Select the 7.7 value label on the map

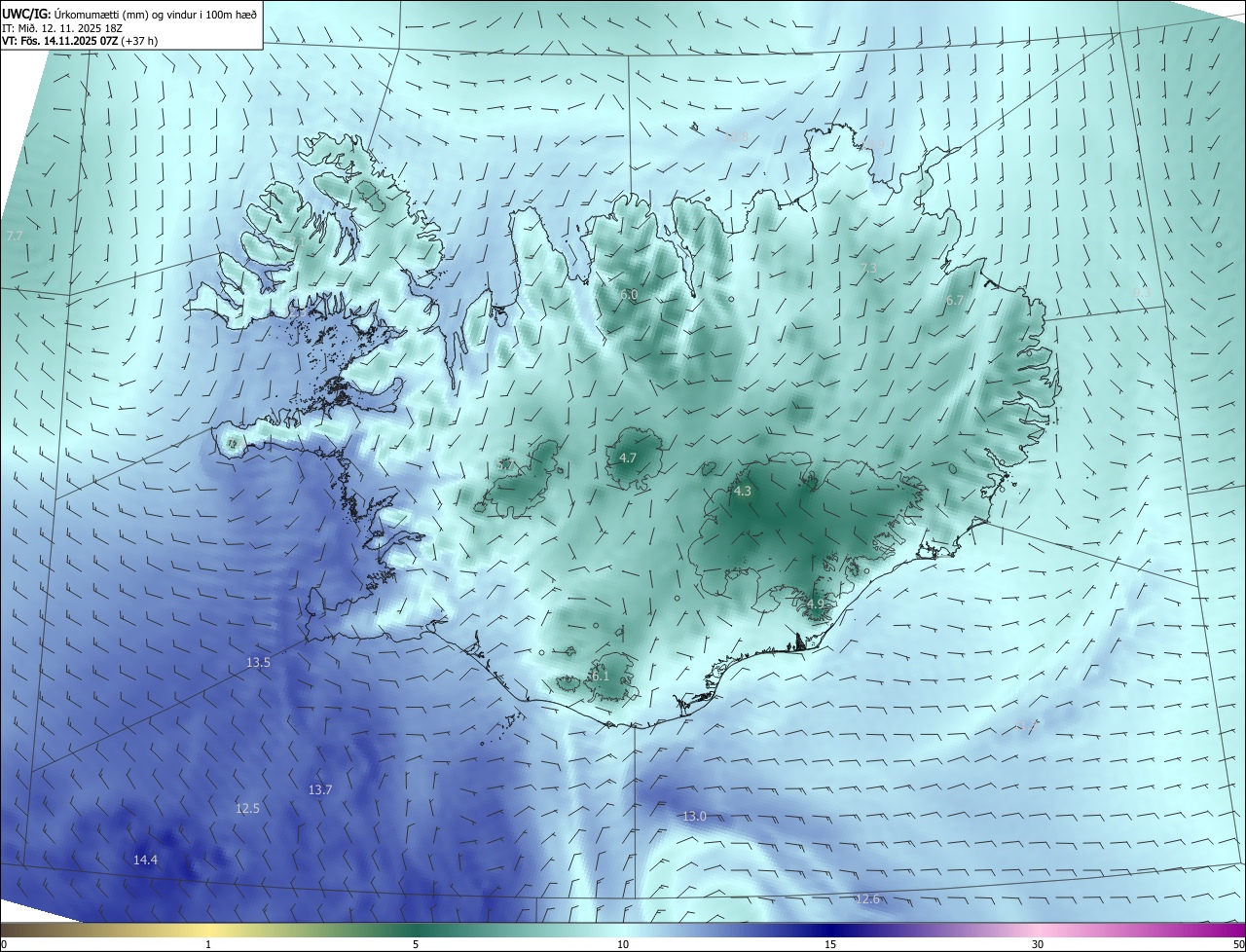[14, 236]
